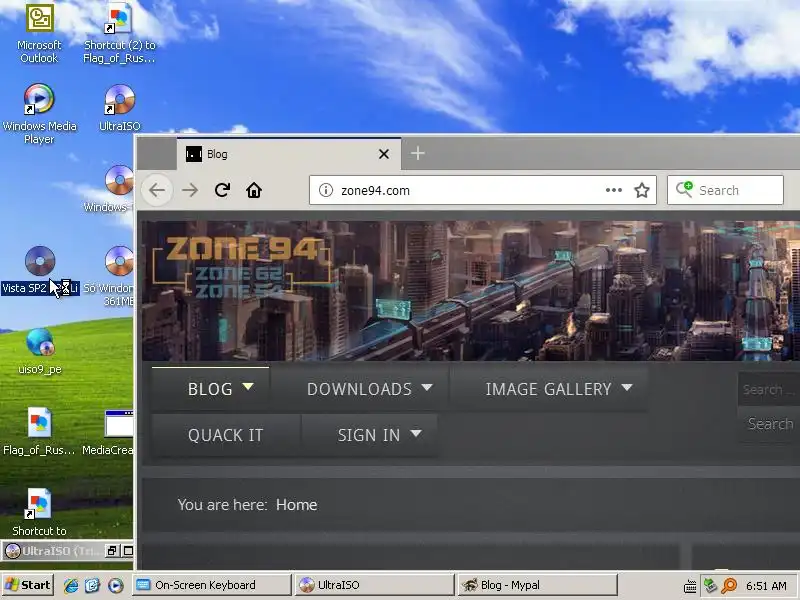Open the DOWNLOADS menu item
Viewport: 800px width, 600px height.
coord(360,389)
